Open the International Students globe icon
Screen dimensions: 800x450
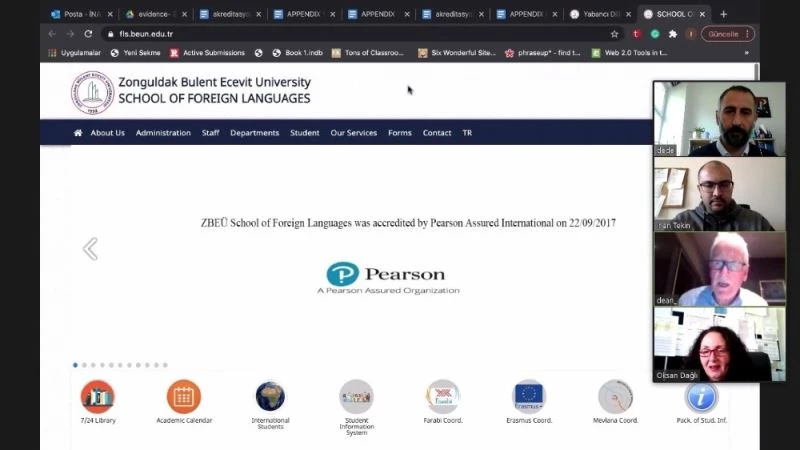270,397
